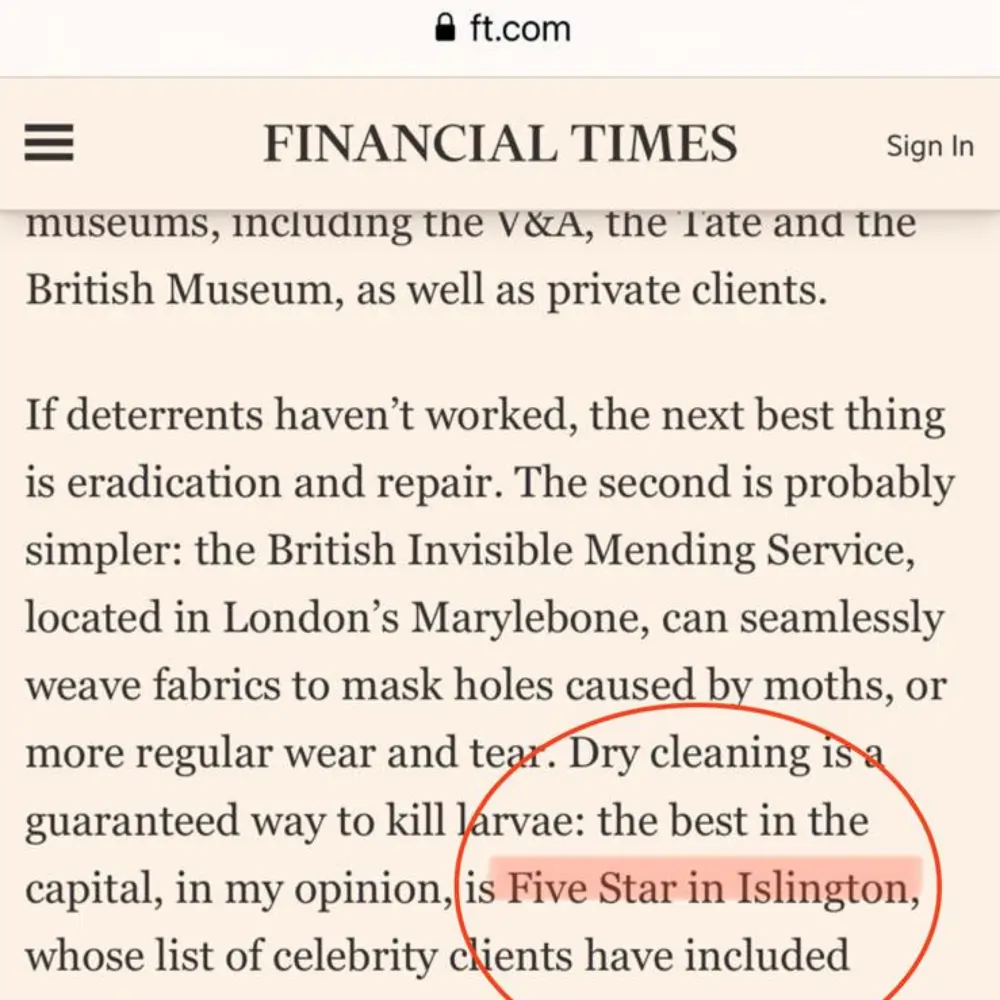This screenshot has height=1000, width=1000.
Task: Click the Sign In link
Action: tap(929, 146)
